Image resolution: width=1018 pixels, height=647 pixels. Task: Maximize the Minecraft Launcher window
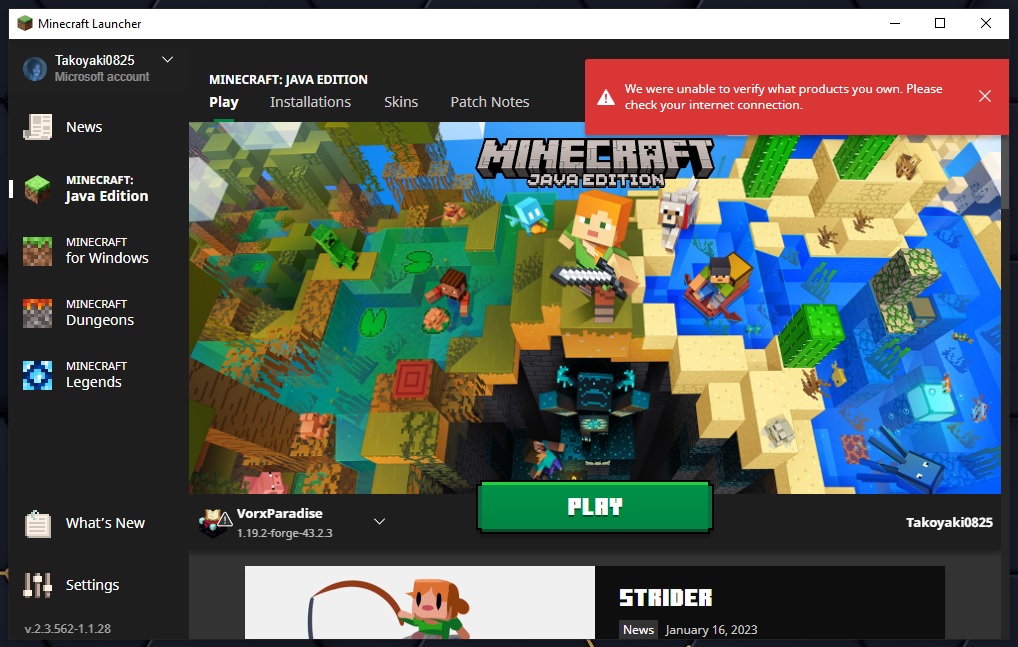point(939,23)
